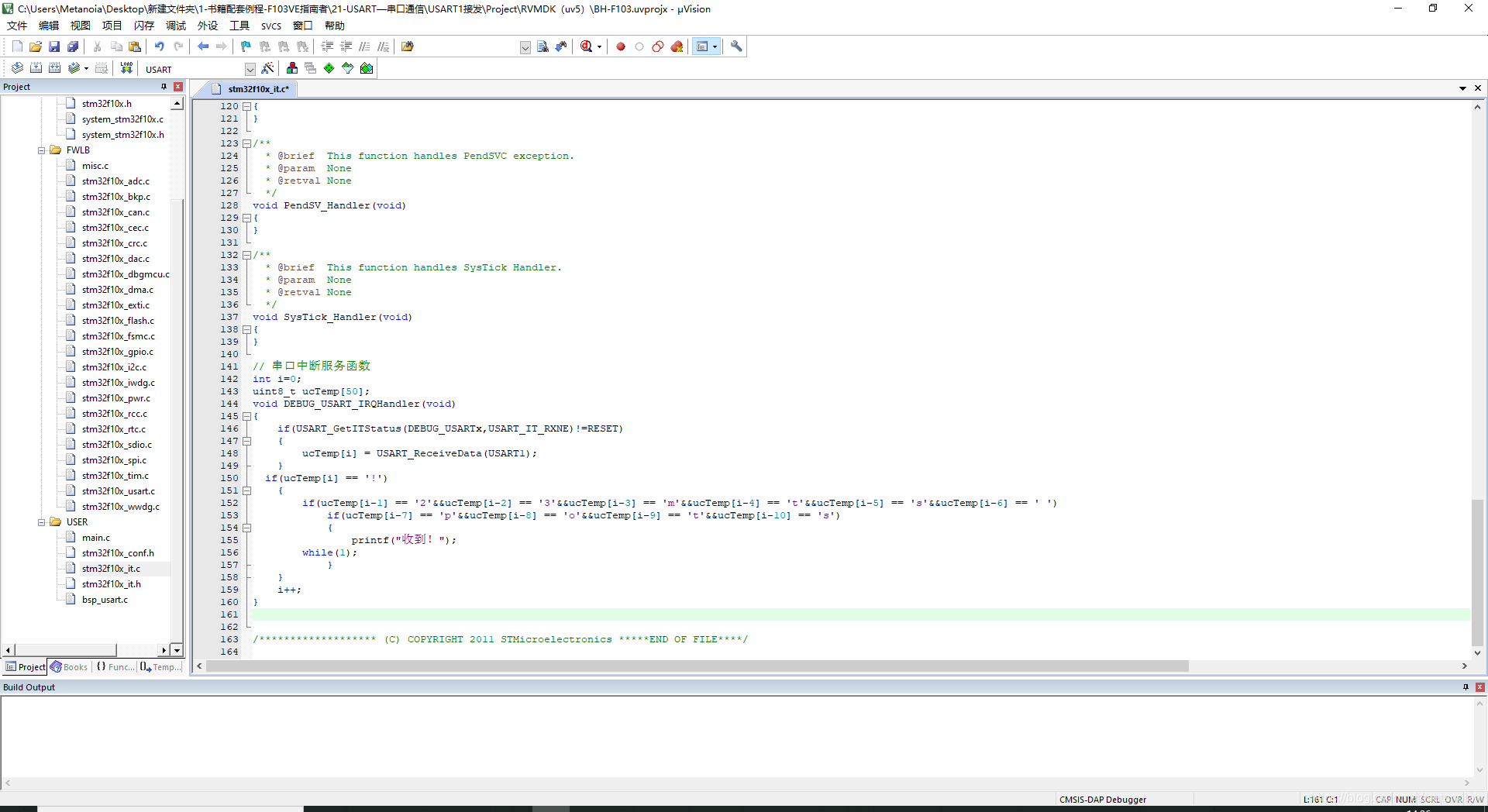Open Manage Run-Time Environment green diamond
Image resolution: width=1488 pixels, height=812 pixels.
click(x=329, y=68)
